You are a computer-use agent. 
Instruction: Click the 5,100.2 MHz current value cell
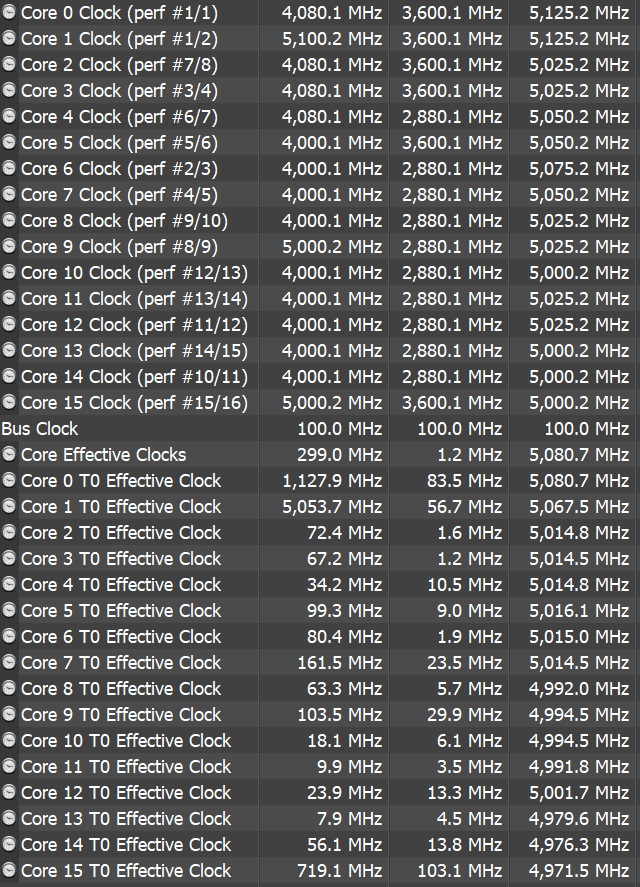332,39
